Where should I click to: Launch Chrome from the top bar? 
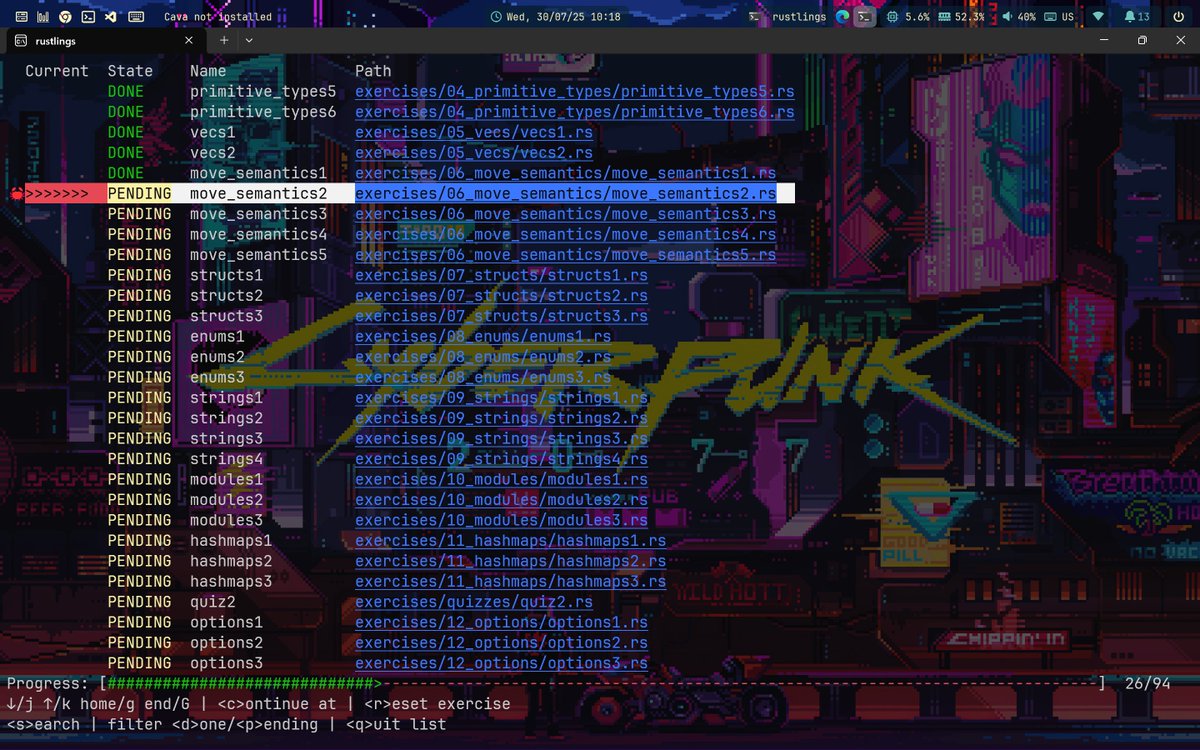tap(65, 17)
